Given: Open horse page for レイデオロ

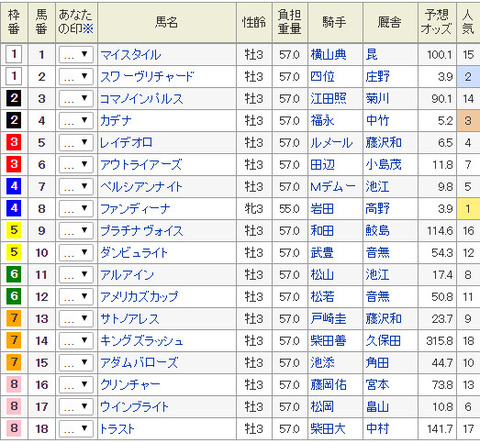Looking at the screenshot, I should click(x=126, y=143).
